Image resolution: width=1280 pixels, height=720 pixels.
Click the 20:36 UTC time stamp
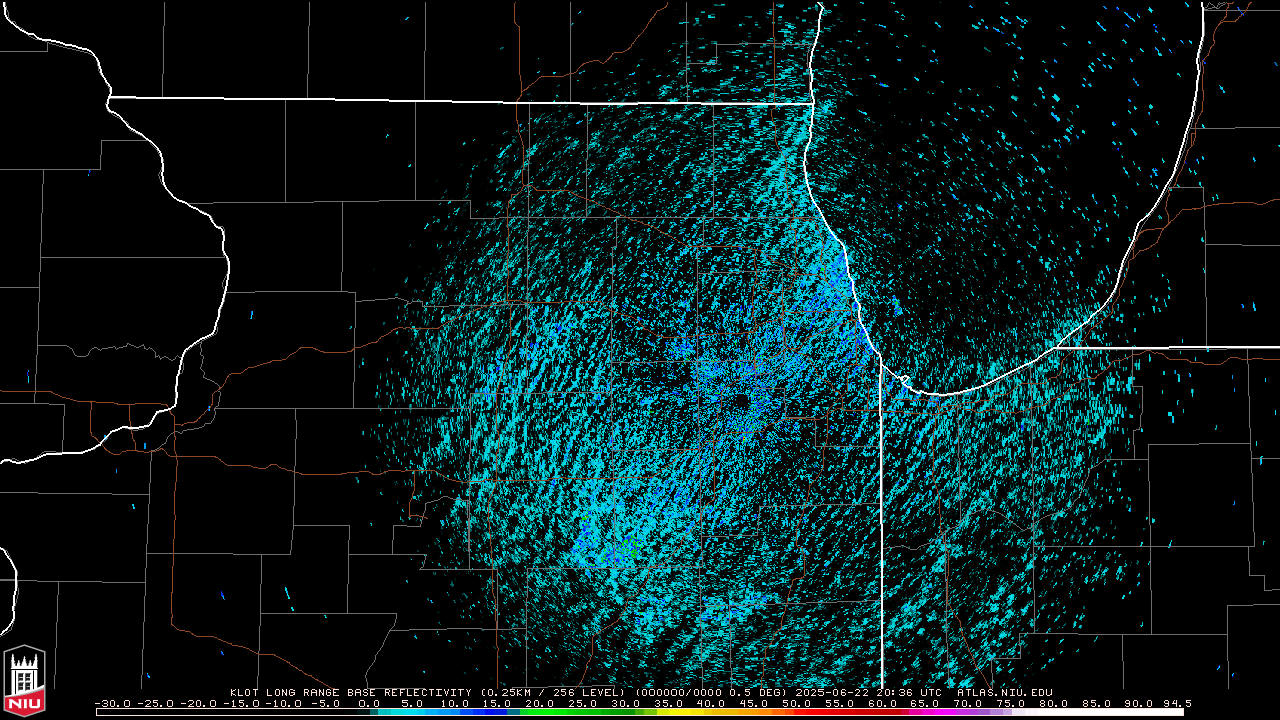click(x=909, y=692)
